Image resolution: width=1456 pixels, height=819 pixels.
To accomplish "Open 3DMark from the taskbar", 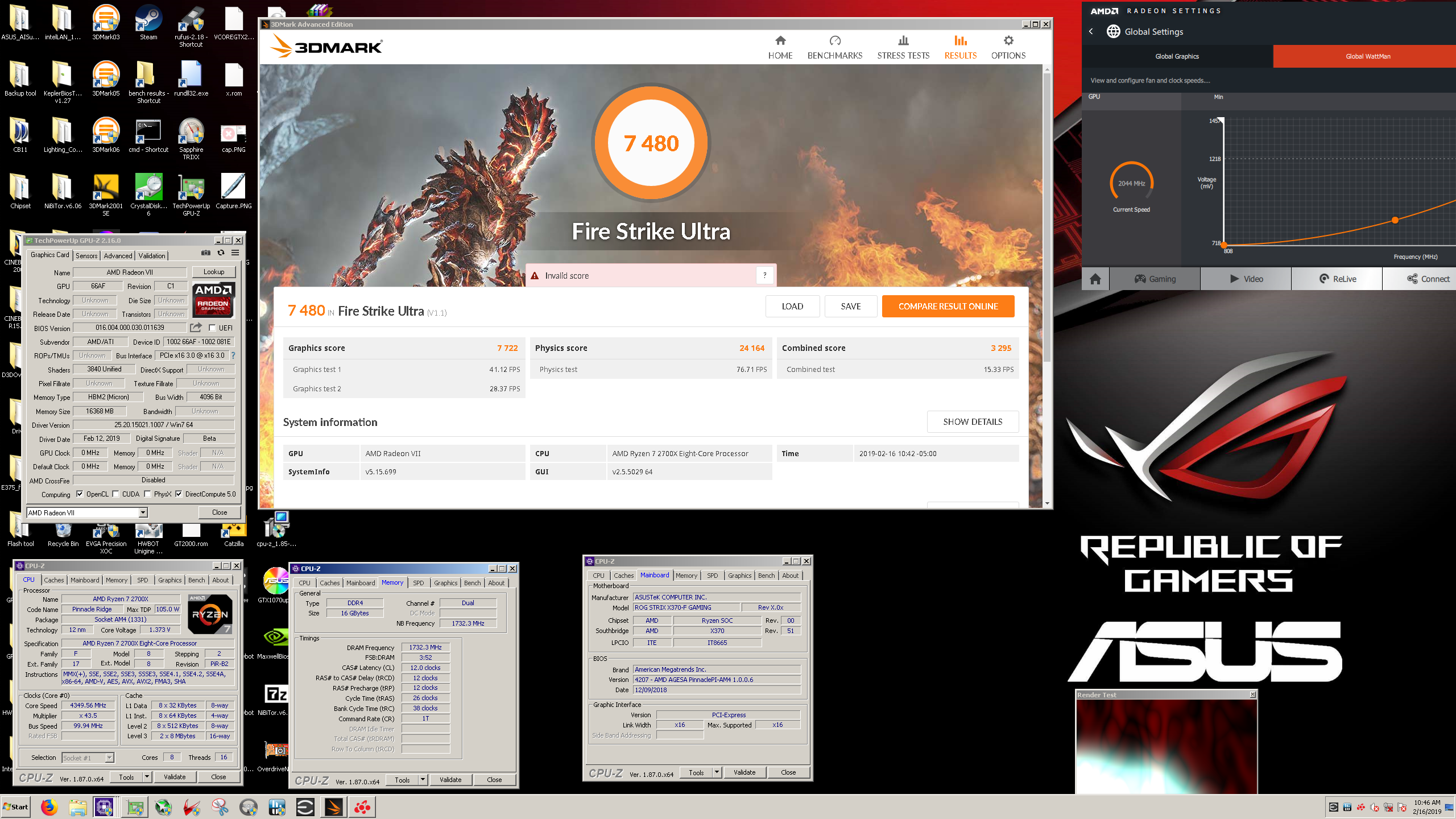I will click(334, 807).
